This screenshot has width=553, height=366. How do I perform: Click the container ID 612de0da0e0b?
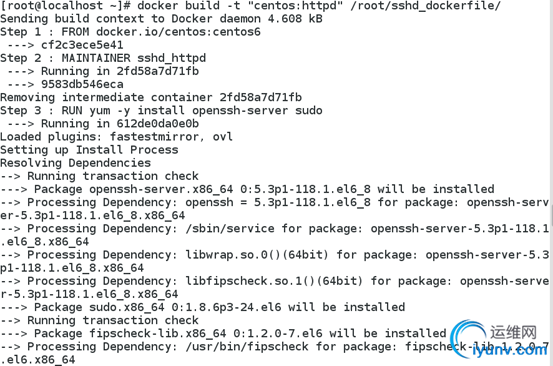click(158, 124)
